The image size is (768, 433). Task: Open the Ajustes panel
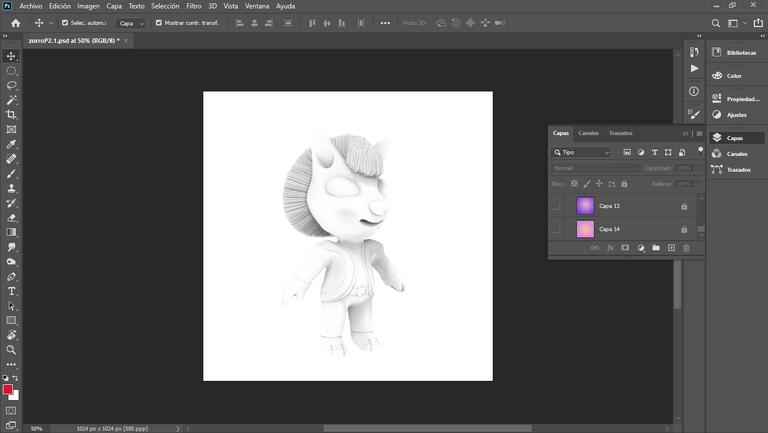click(737, 115)
